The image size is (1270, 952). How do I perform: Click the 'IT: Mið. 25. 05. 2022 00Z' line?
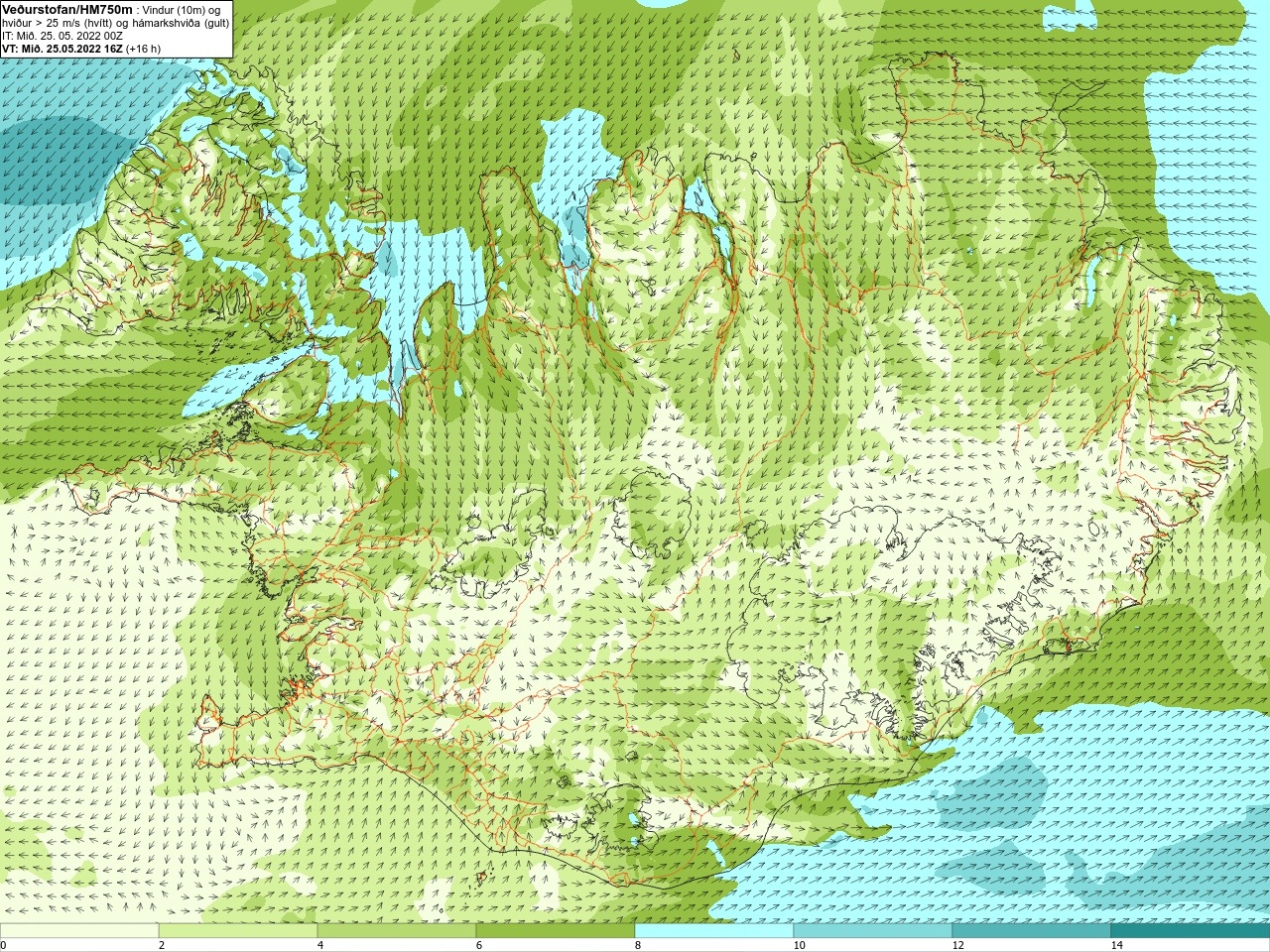click(63, 36)
